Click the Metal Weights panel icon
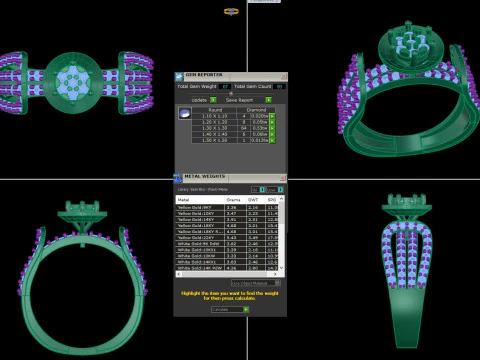 click(178, 178)
